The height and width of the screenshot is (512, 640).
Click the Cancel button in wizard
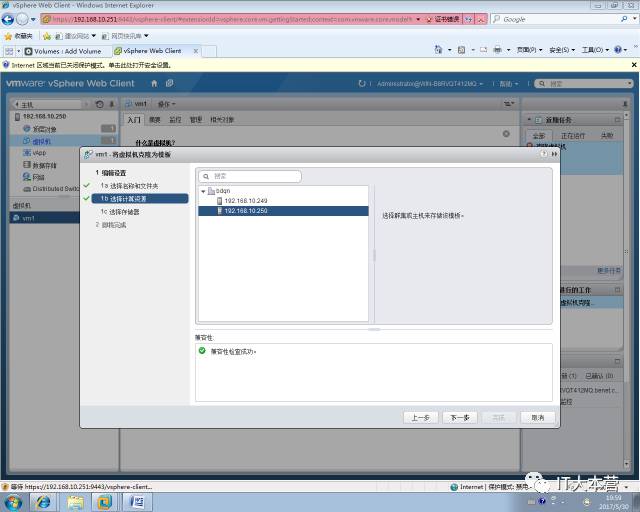click(x=538, y=418)
